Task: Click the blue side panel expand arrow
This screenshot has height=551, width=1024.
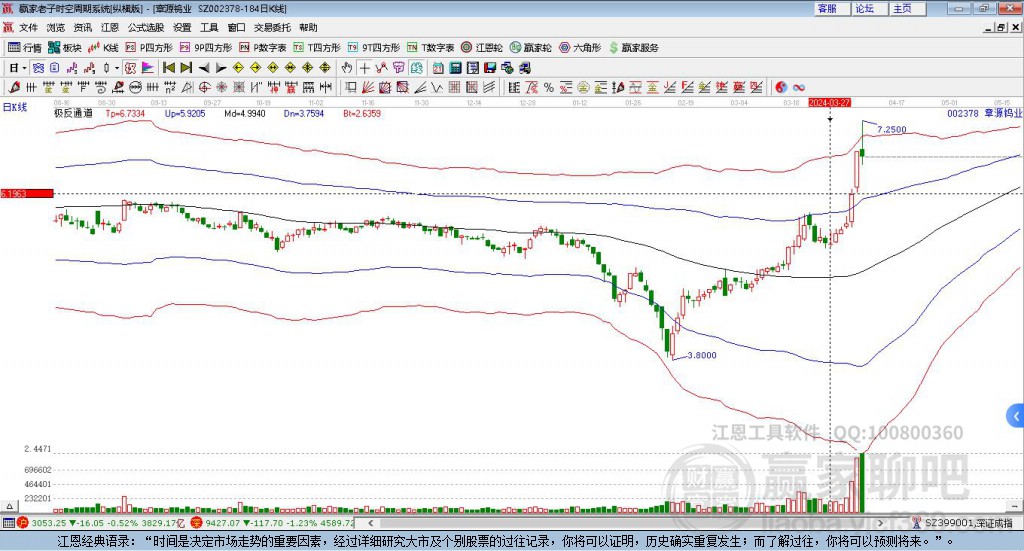Action: 1016,416
